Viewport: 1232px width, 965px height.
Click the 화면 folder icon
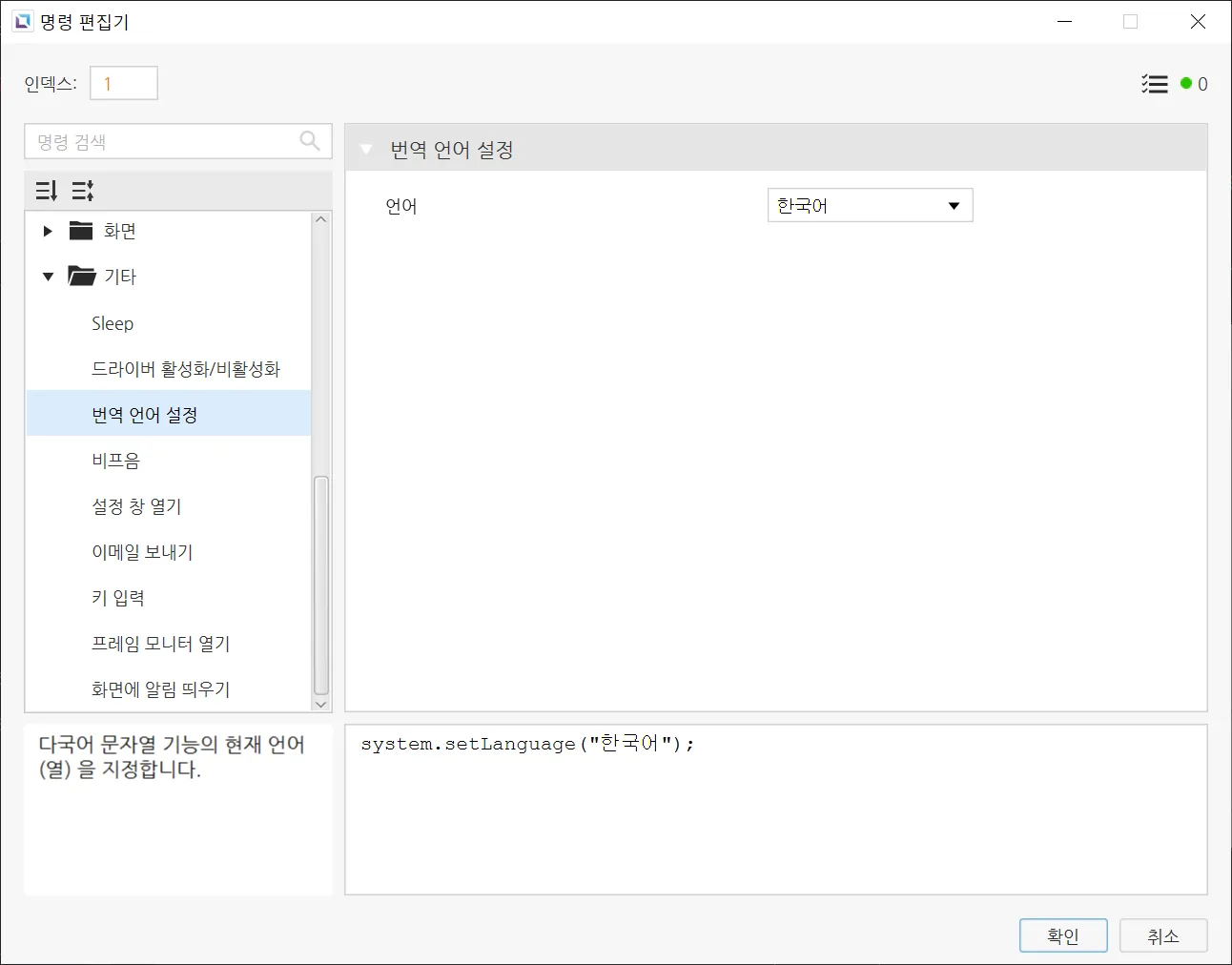coord(81,231)
